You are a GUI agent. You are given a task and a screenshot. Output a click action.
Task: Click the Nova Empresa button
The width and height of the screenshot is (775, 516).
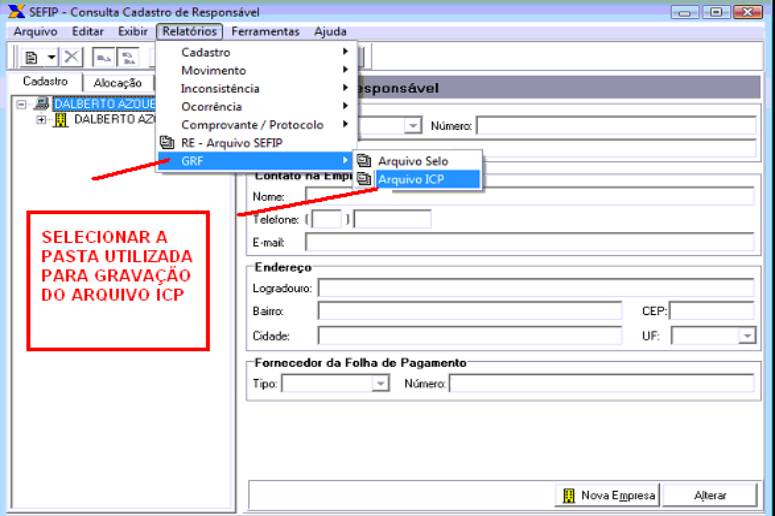(608, 495)
